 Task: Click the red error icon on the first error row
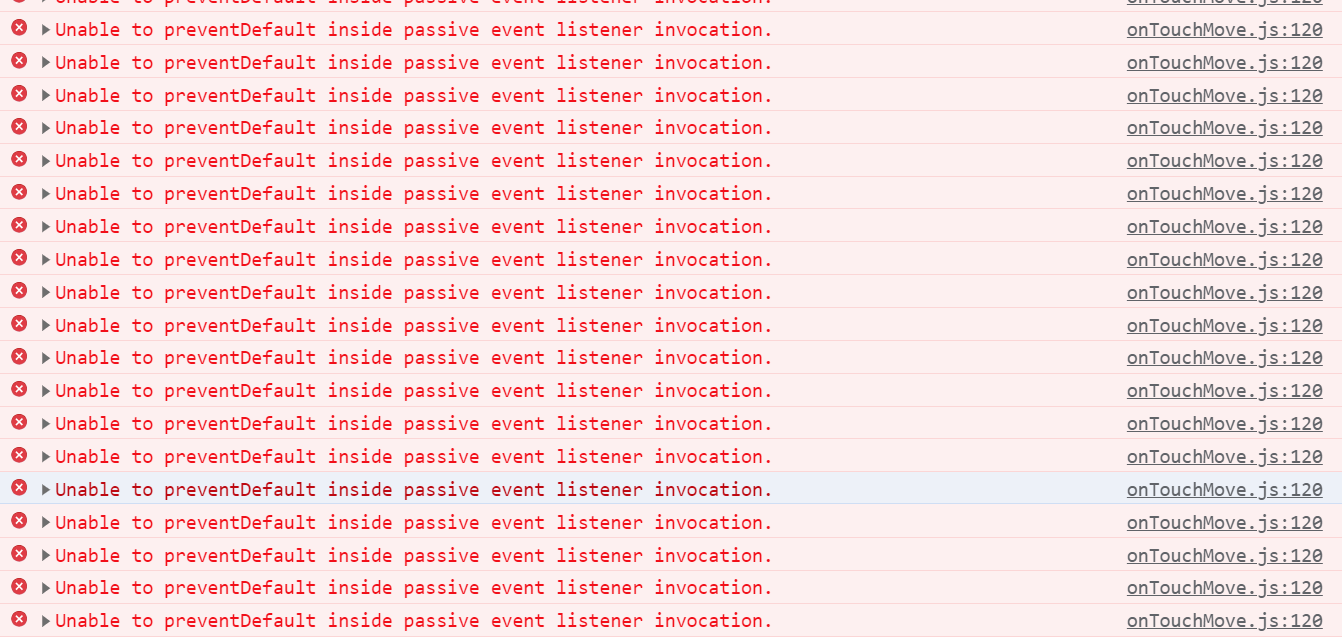(x=18, y=29)
